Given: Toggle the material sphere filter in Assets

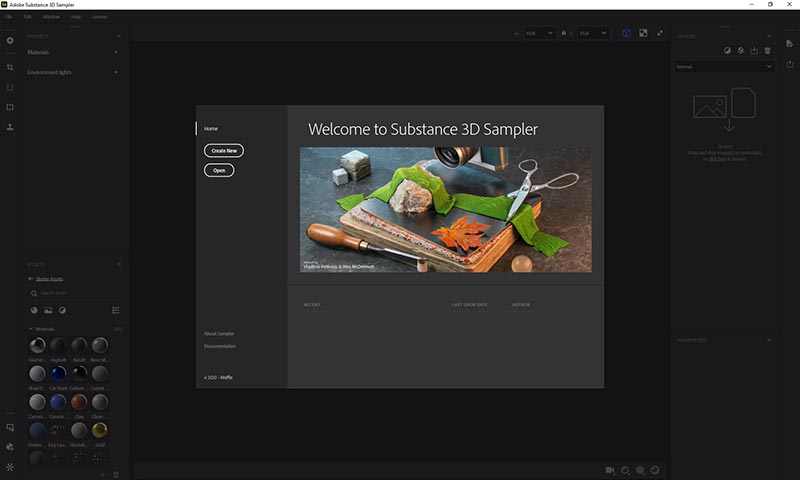Looking at the screenshot, I should point(34,310).
